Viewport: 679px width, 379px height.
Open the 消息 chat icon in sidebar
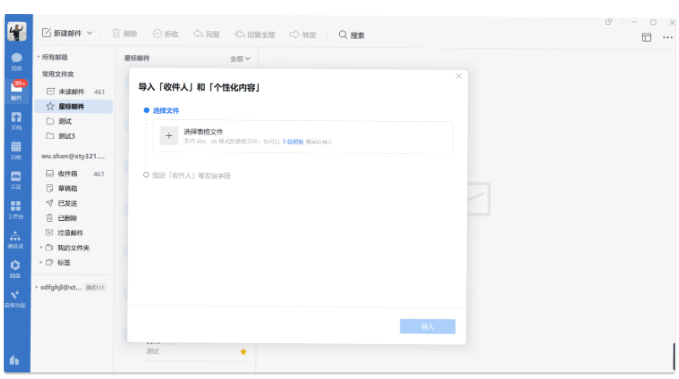pyautogui.click(x=16, y=62)
